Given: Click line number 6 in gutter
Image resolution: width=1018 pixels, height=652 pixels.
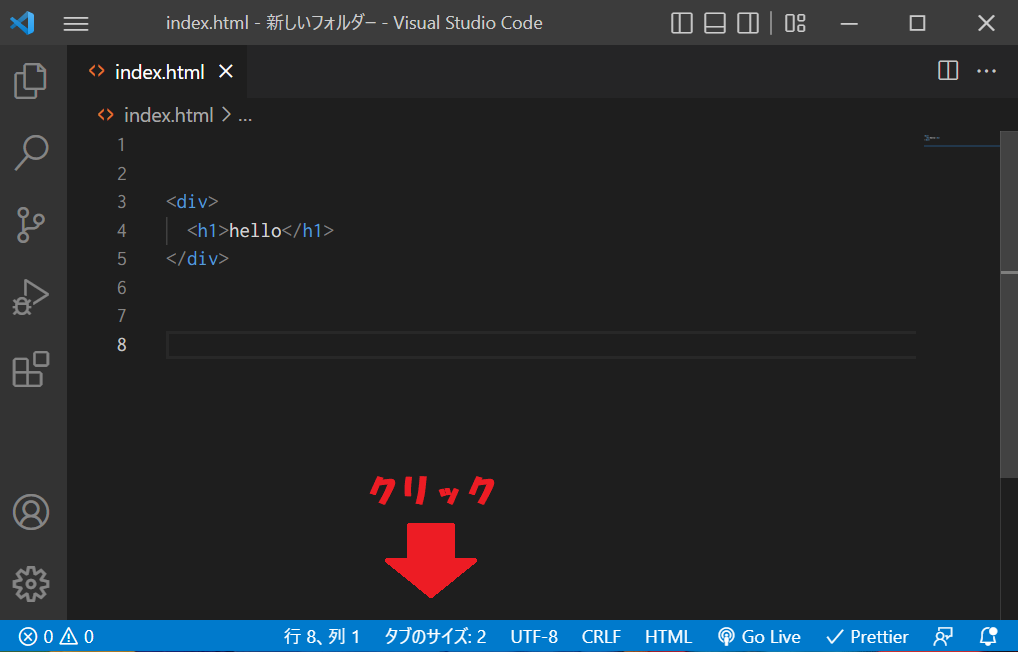Looking at the screenshot, I should pos(121,288).
